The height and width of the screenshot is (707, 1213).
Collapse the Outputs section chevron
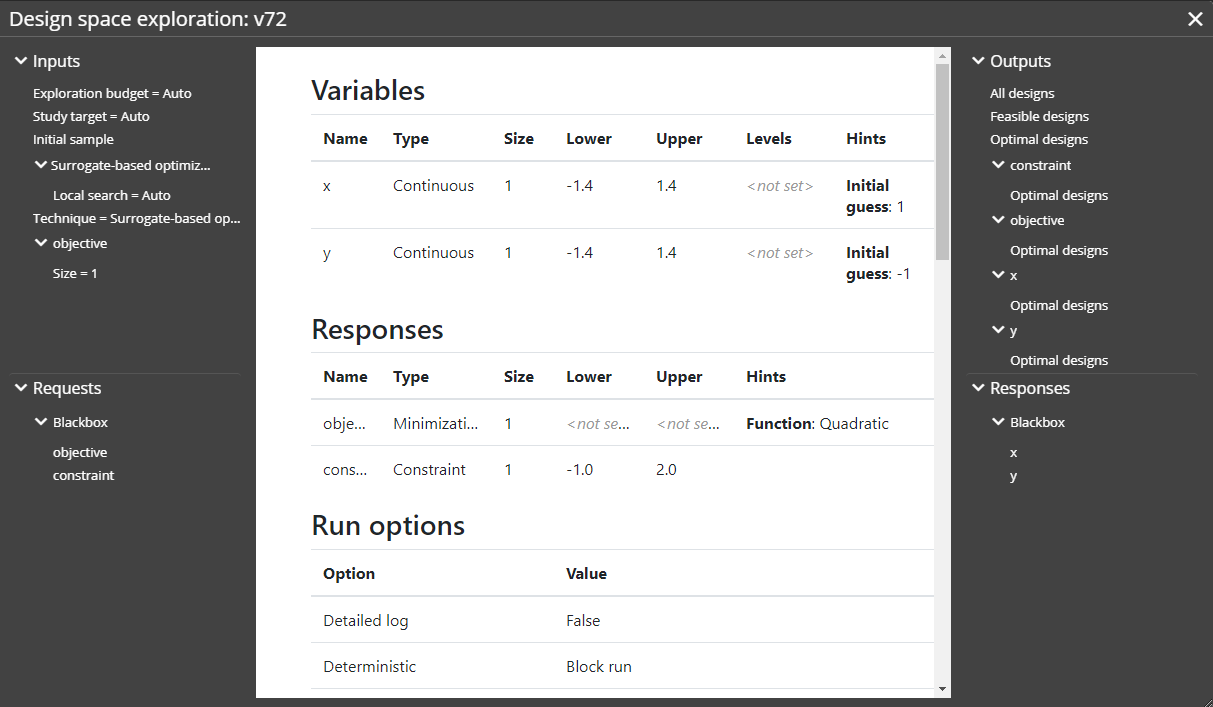coord(978,61)
